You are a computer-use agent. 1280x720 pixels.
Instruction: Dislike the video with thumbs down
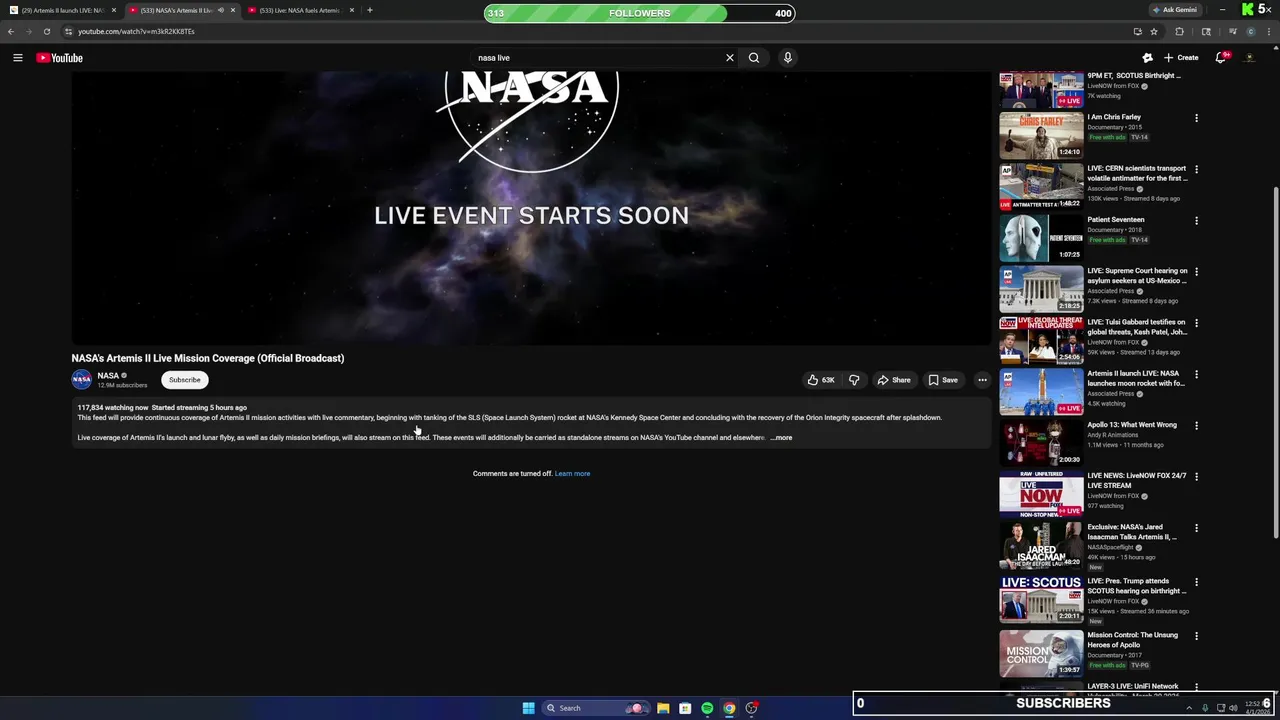[x=854, y=380]
